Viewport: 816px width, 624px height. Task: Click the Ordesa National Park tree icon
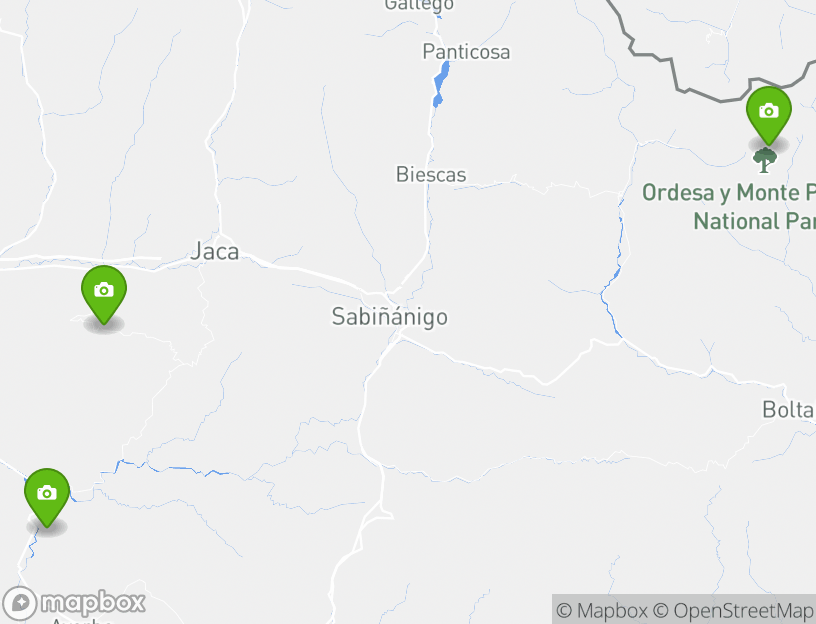click(x=764, y=160)
